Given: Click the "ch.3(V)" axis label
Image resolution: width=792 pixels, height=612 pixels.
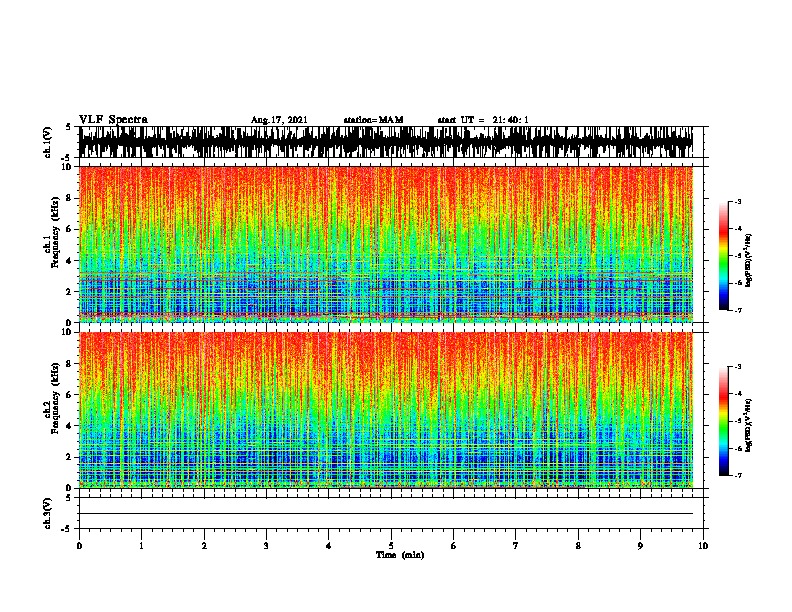Looking at the screenshot, I should (x=48, y=513).
